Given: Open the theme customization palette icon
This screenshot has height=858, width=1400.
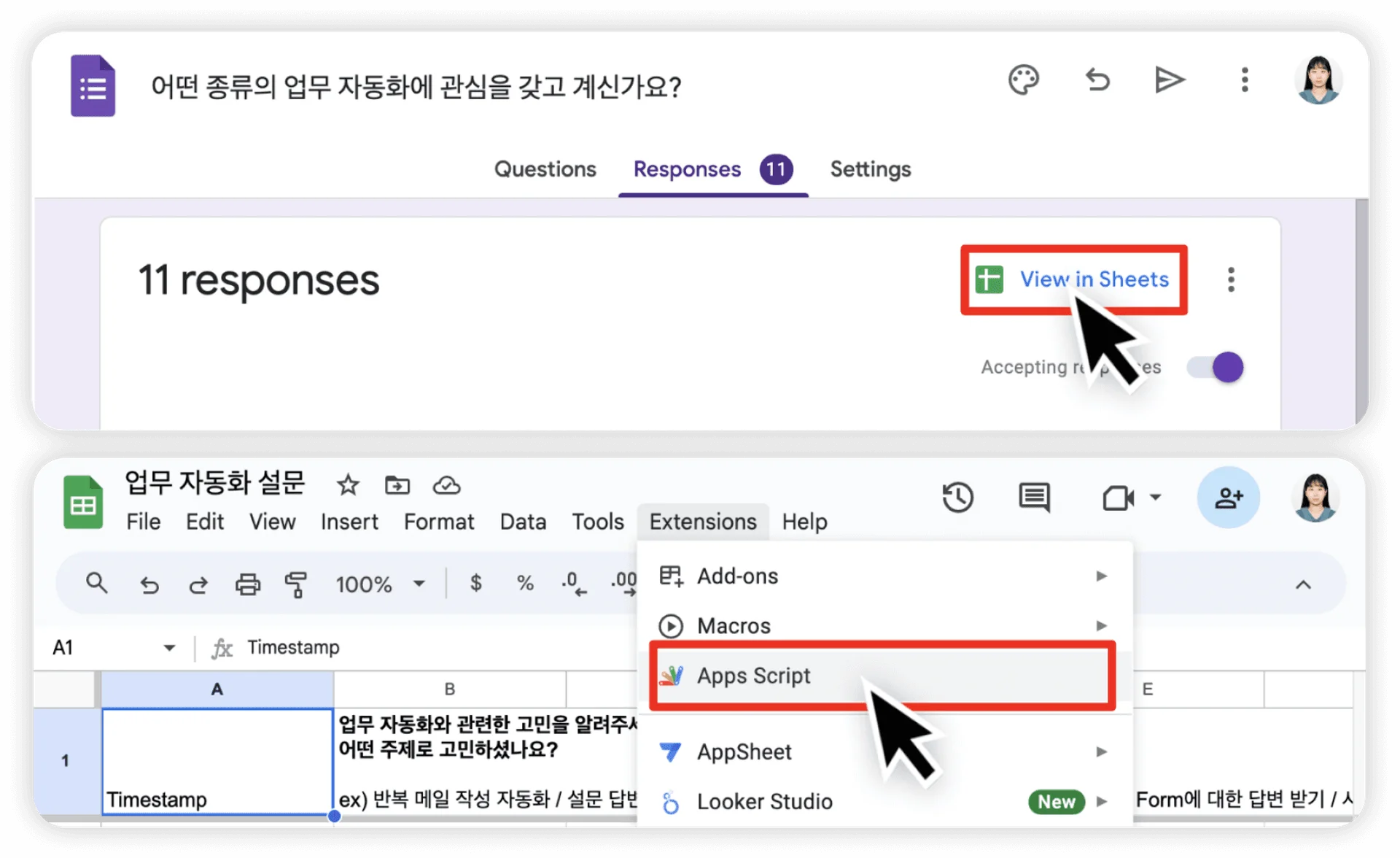Looking at the screenshot, I should [1023, 80].
